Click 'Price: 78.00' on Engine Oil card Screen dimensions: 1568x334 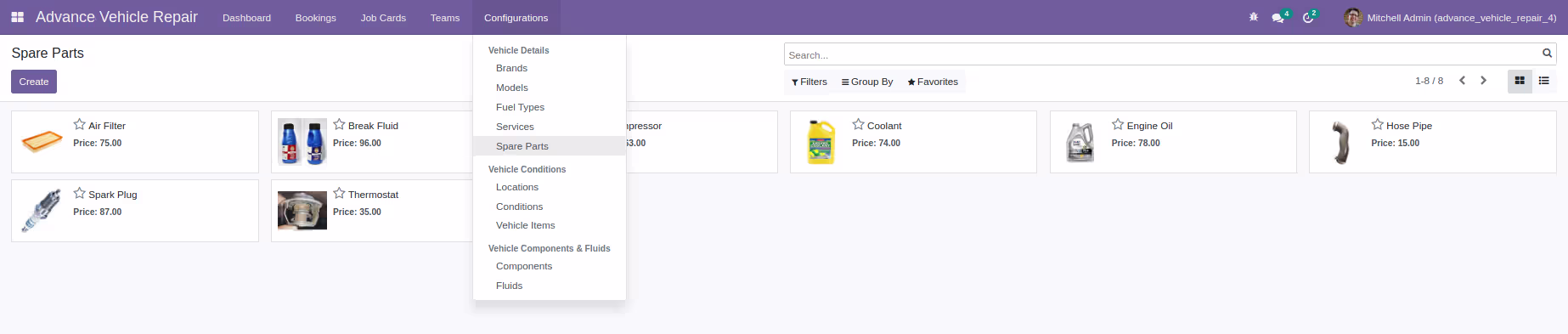[1136, 143]
